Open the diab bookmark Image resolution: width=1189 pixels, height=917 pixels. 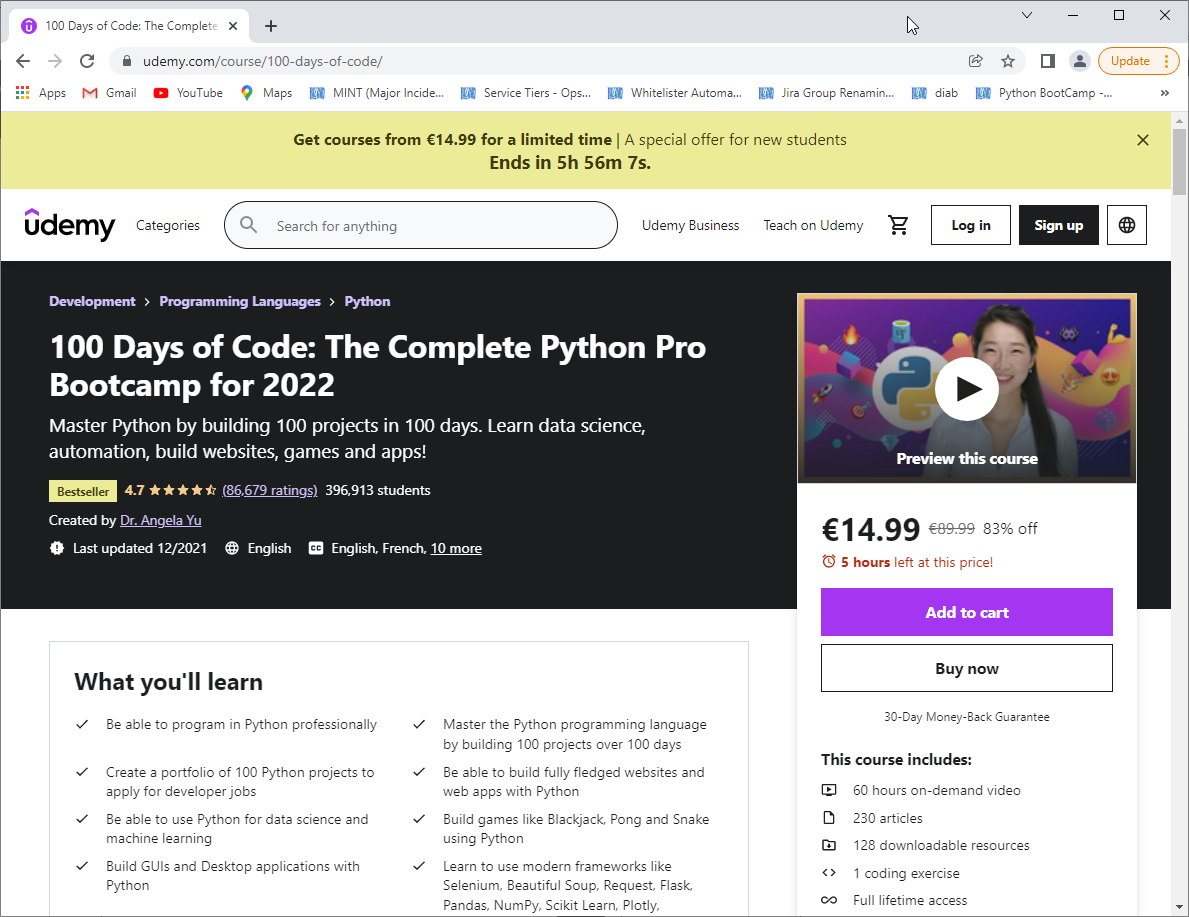(x=935, y=93)
